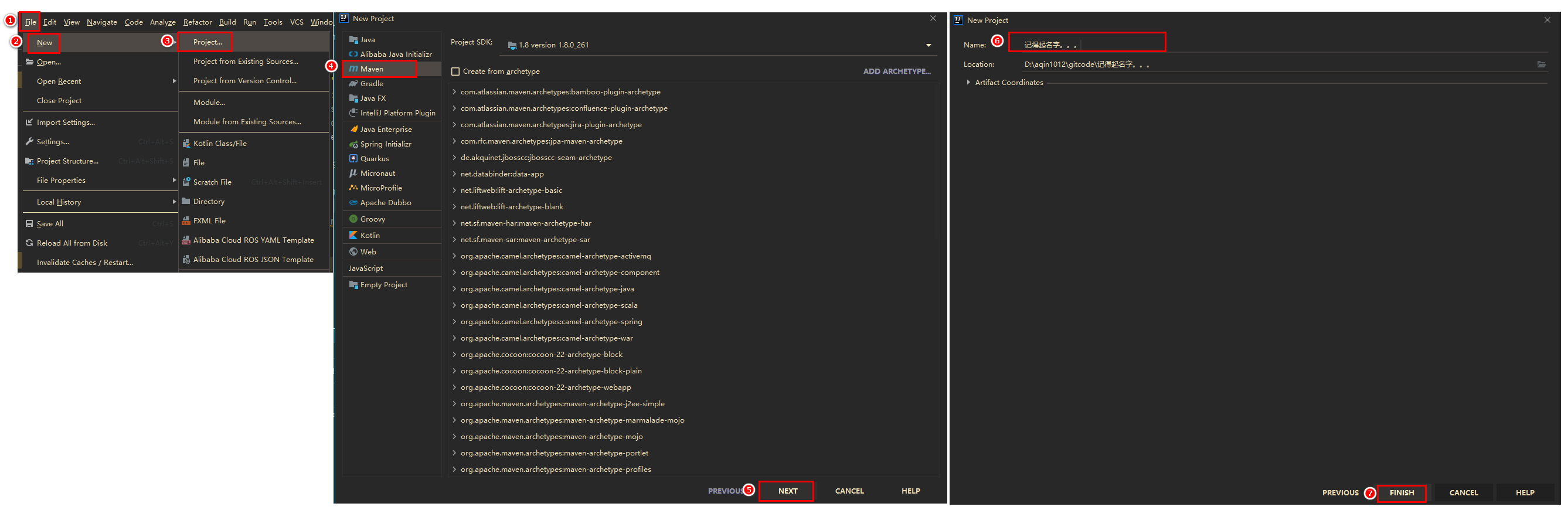The width and height of the screenshot is (1568, 510).
Task: Click ADD ARCHETYPE... link
Action: pos(896,71)
